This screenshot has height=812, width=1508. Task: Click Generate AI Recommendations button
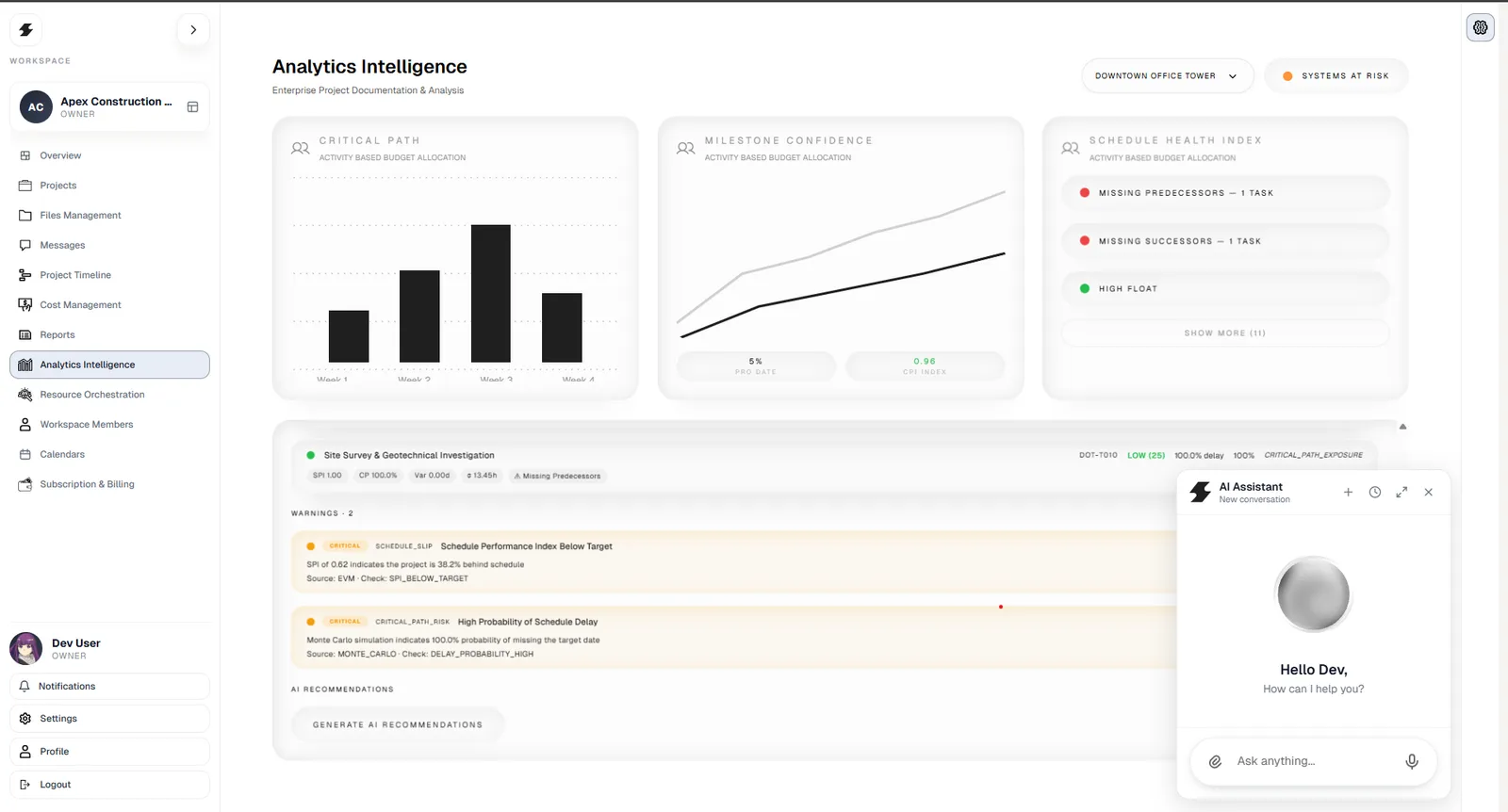[397, 725]
